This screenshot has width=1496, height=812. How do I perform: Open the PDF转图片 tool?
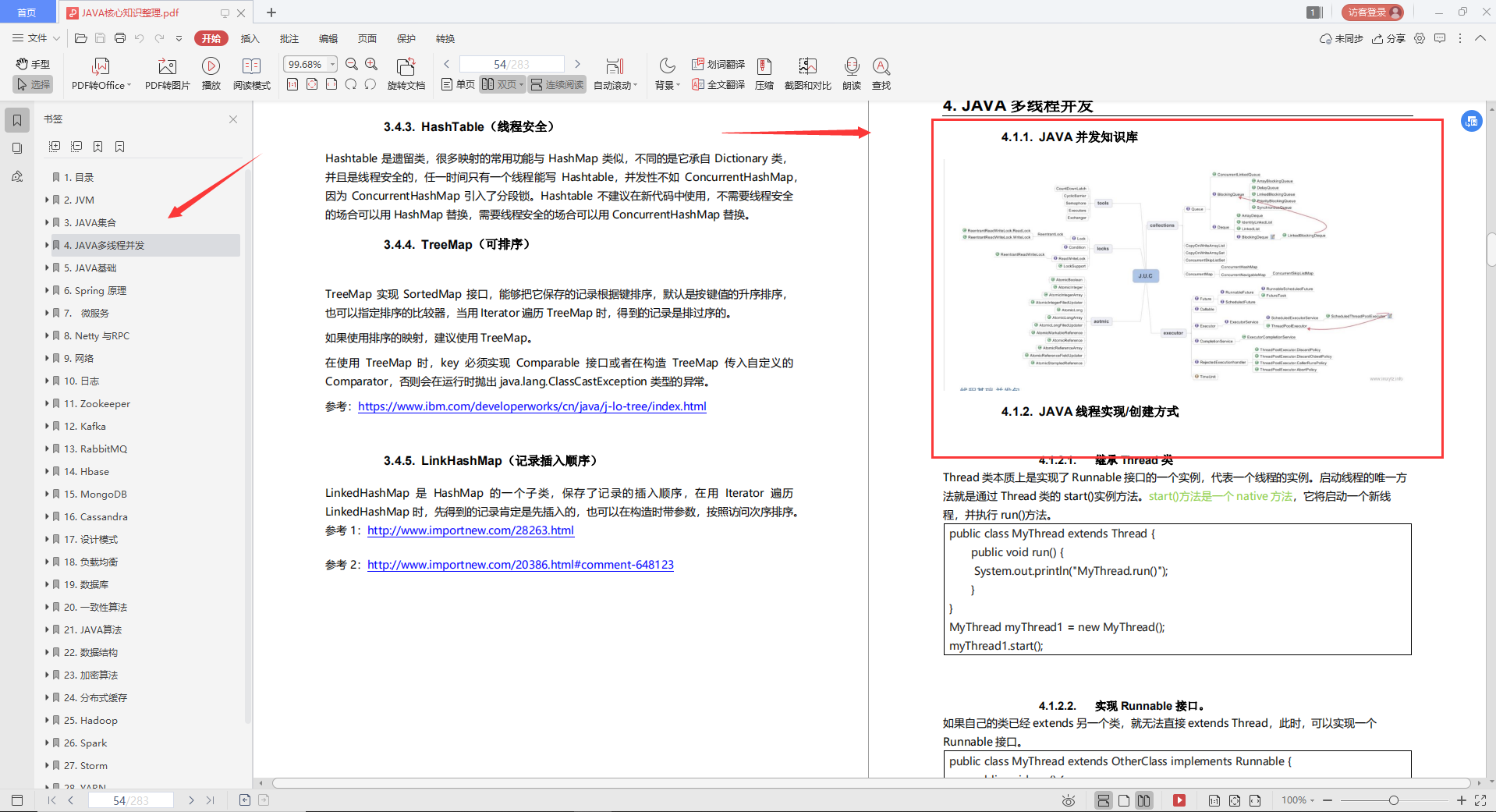[166, 73]
